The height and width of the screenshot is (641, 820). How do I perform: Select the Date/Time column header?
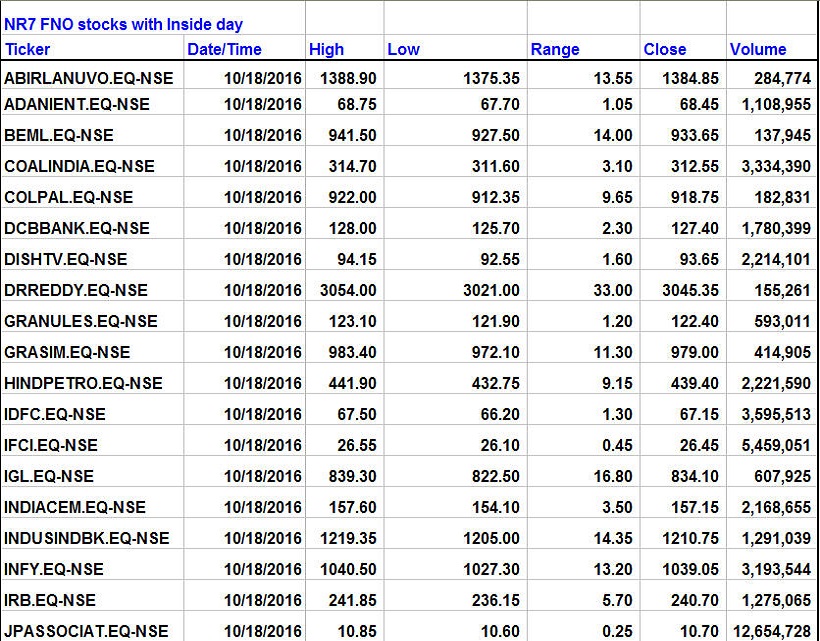point(224,49)
